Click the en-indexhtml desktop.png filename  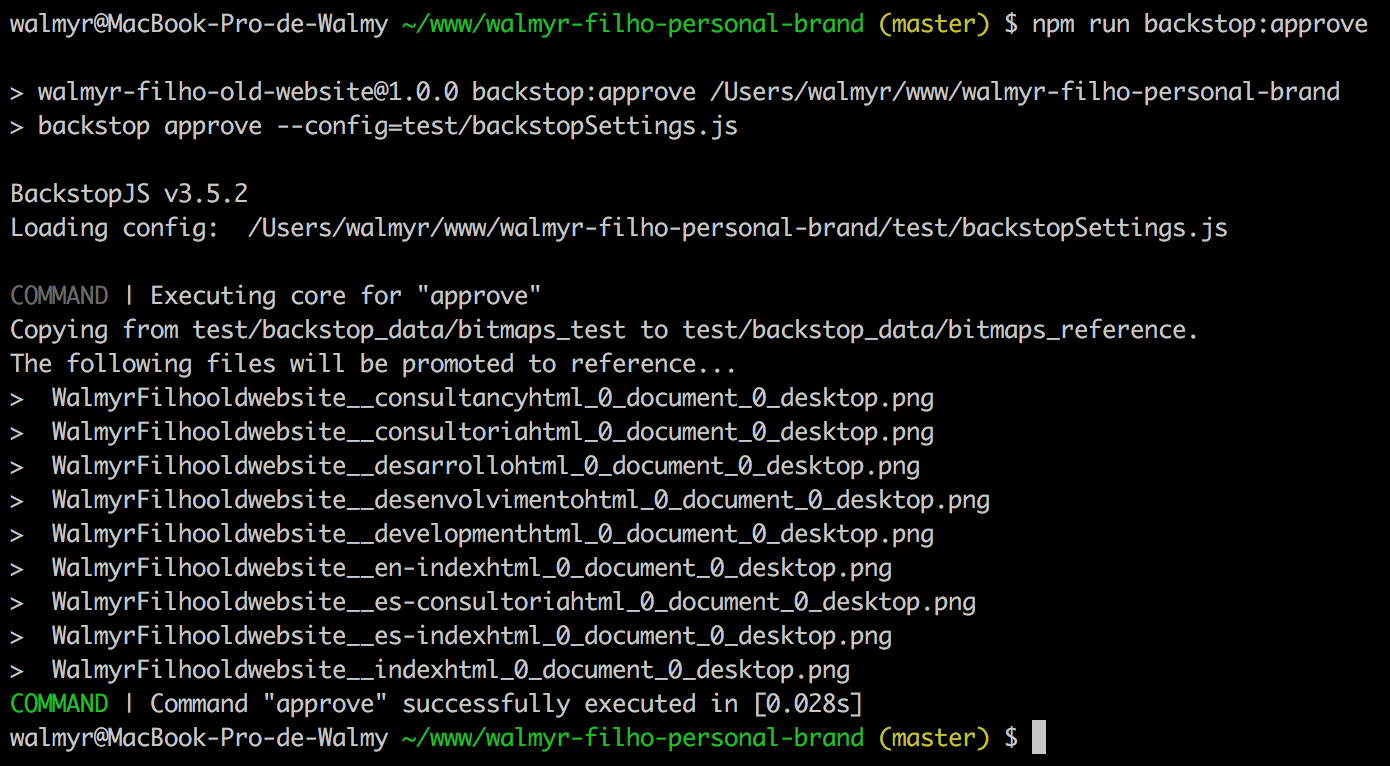(471, 568)
